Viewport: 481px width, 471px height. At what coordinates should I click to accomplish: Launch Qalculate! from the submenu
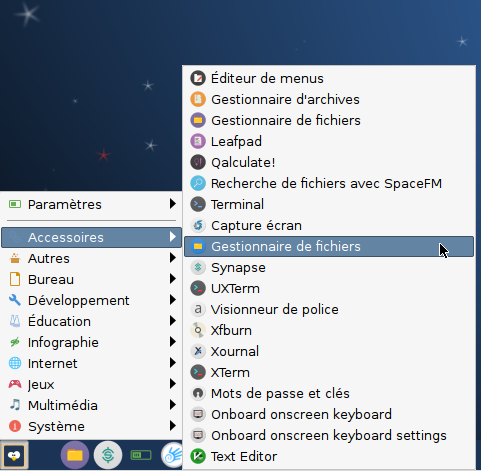pyautogui.click(x=329, y=162)
